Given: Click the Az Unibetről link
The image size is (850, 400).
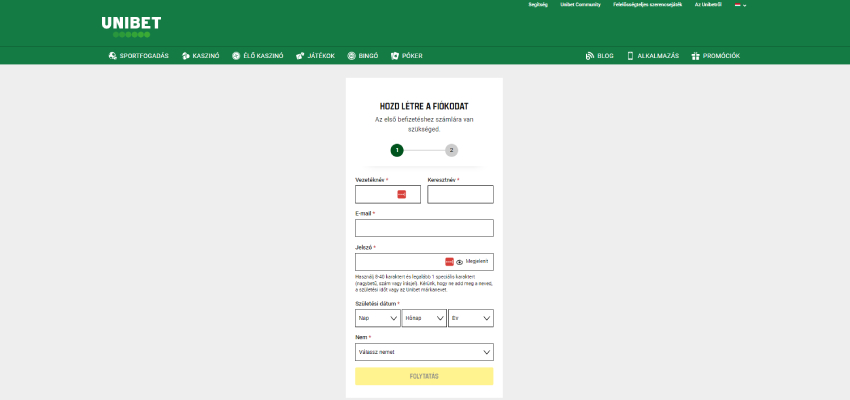Looking at the screenshot, I should tap(709, 4).
